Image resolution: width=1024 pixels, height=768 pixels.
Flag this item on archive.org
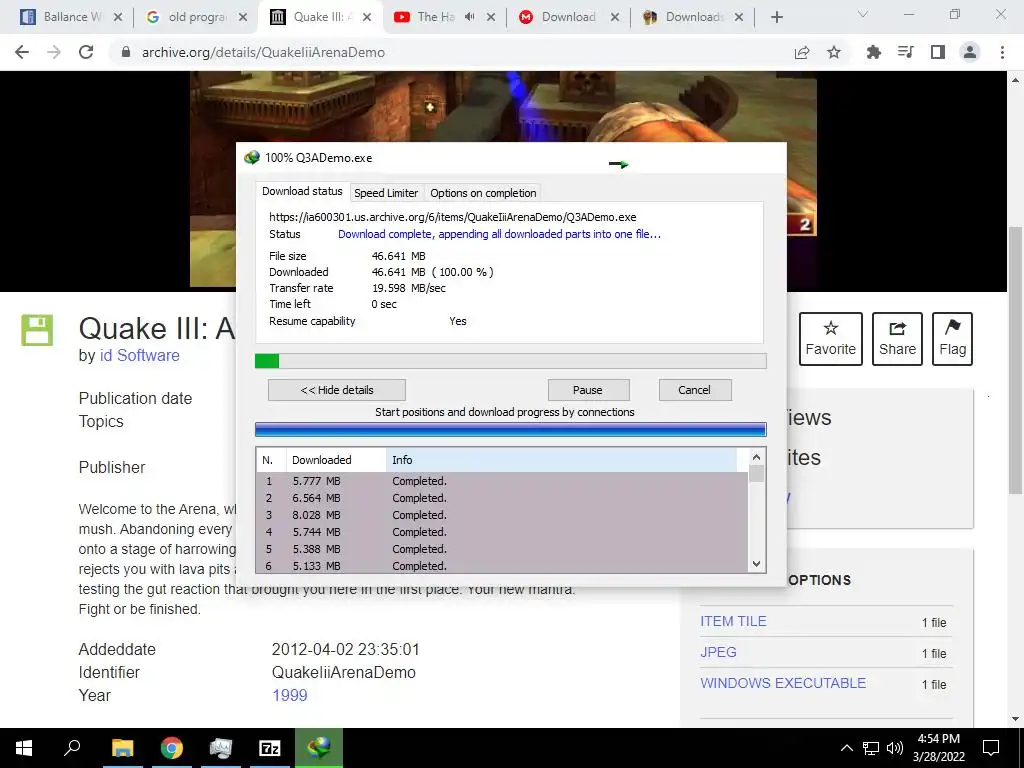[952, 338]
